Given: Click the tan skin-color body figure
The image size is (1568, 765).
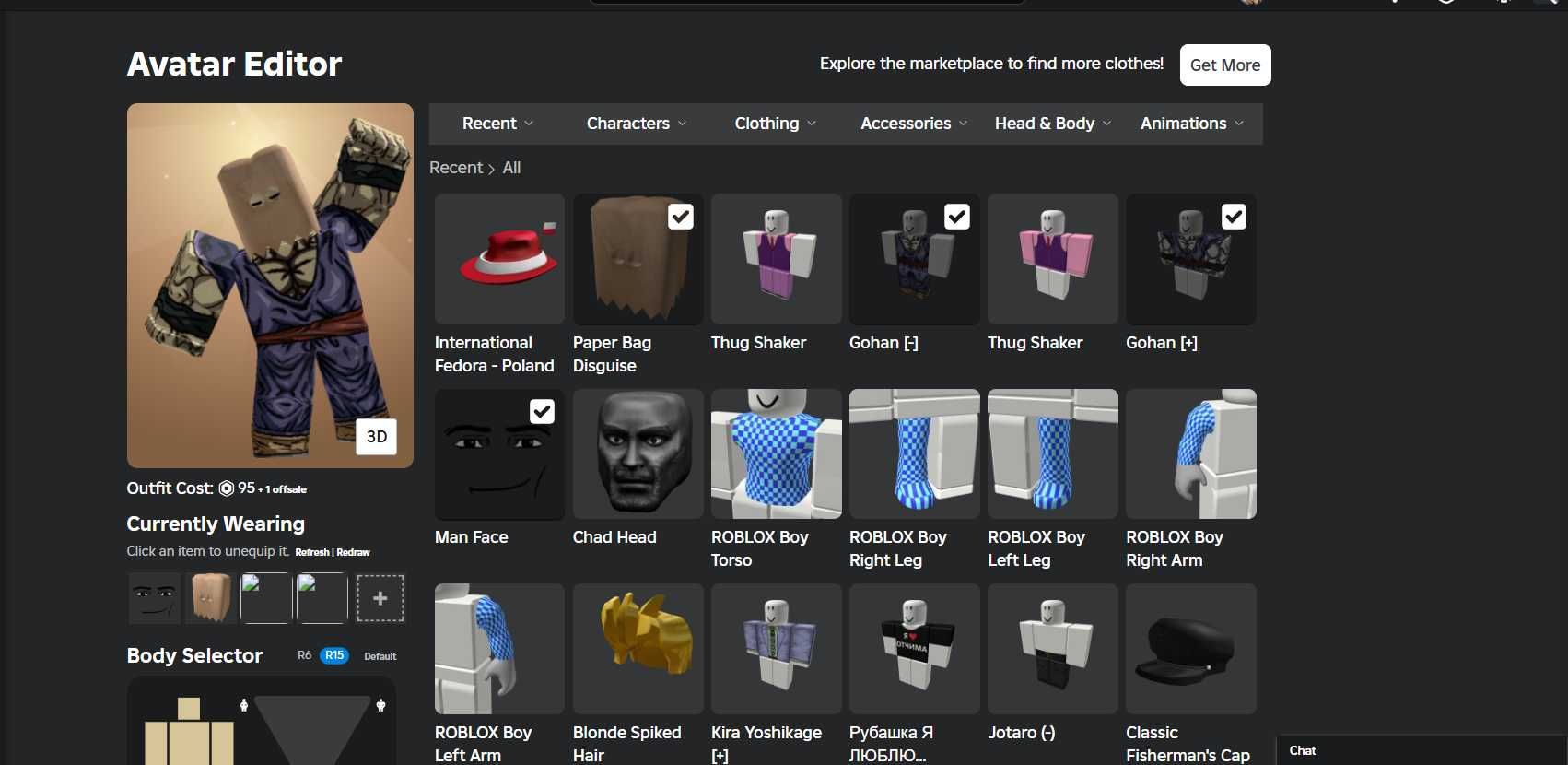Looking at the screenshot, I should 189,732.
